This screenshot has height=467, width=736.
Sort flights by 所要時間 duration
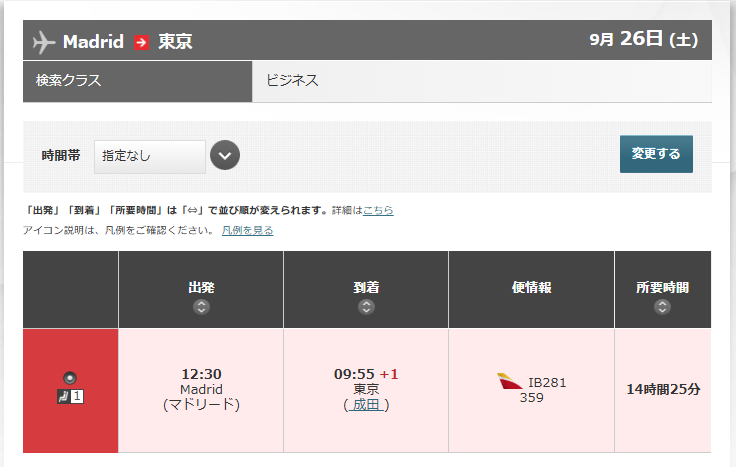(662, 307)
